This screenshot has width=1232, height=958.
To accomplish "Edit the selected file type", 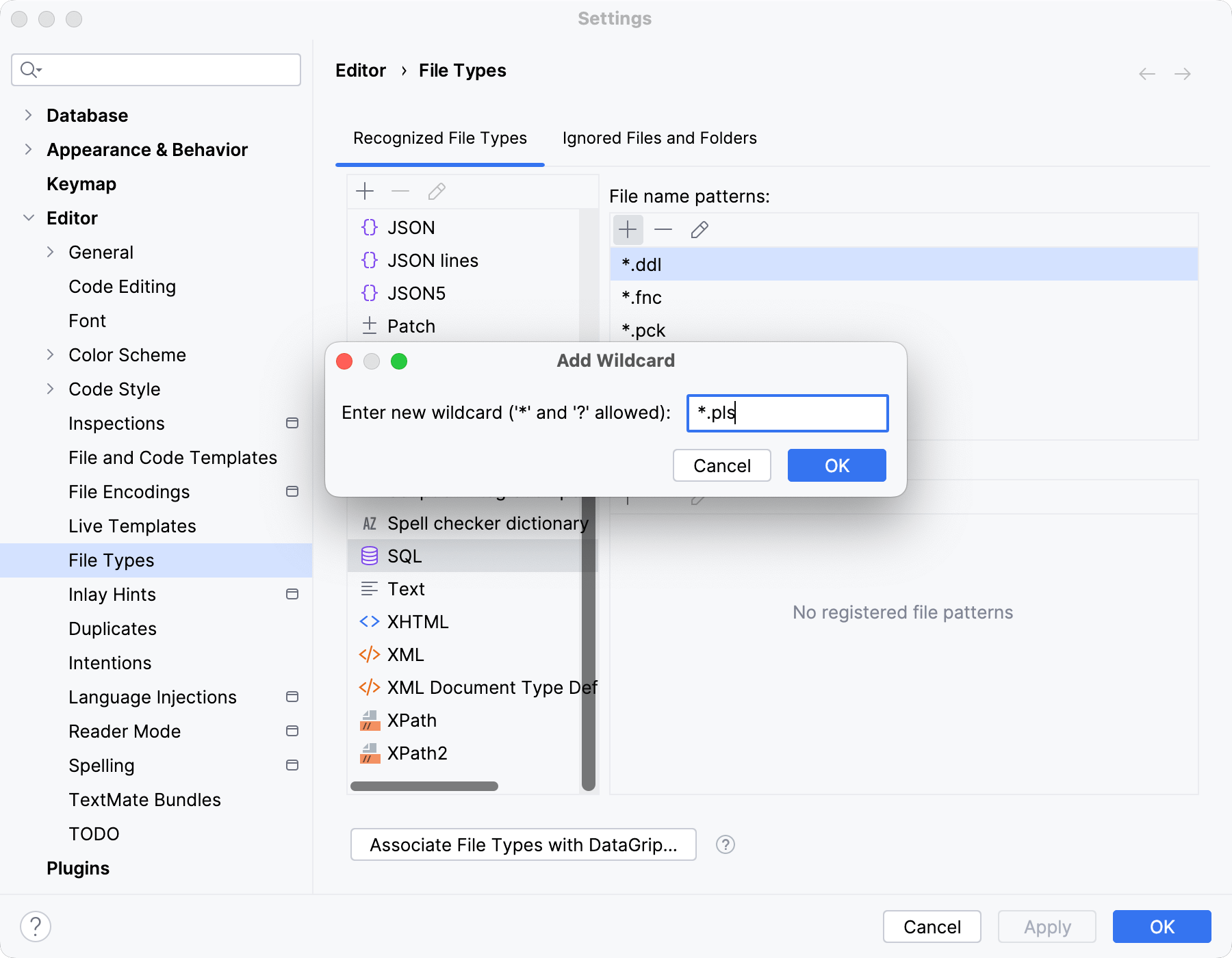I will [x=436, y=192].
